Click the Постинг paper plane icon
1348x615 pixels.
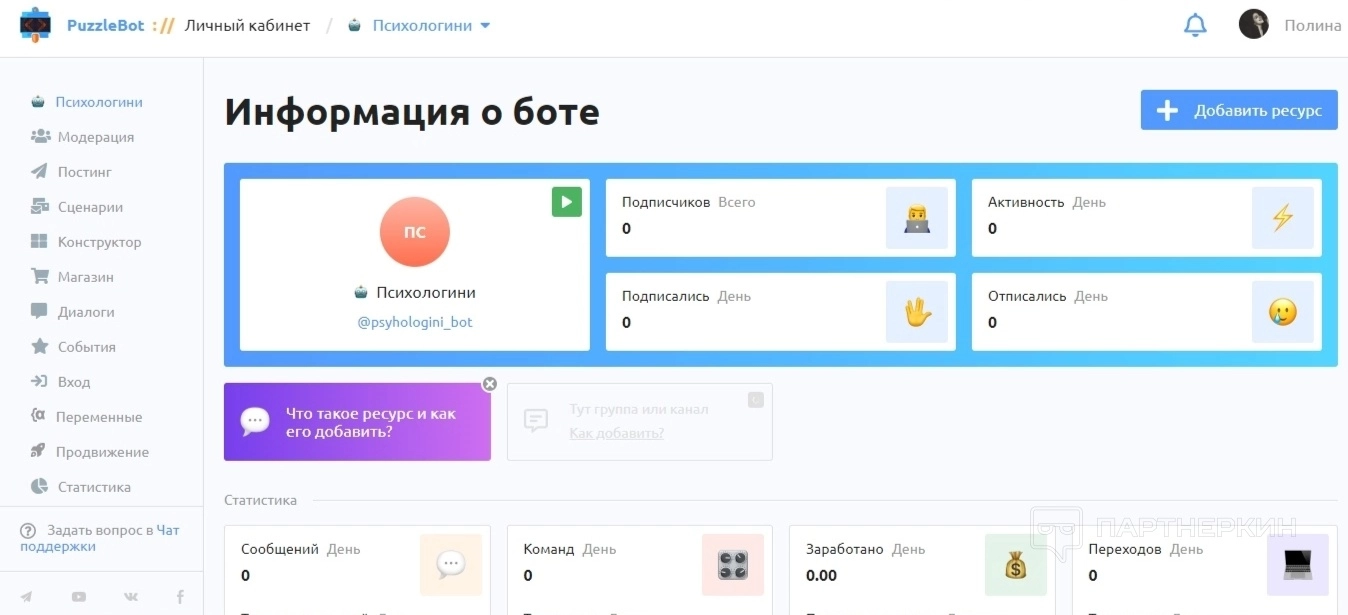pos(39,171)
